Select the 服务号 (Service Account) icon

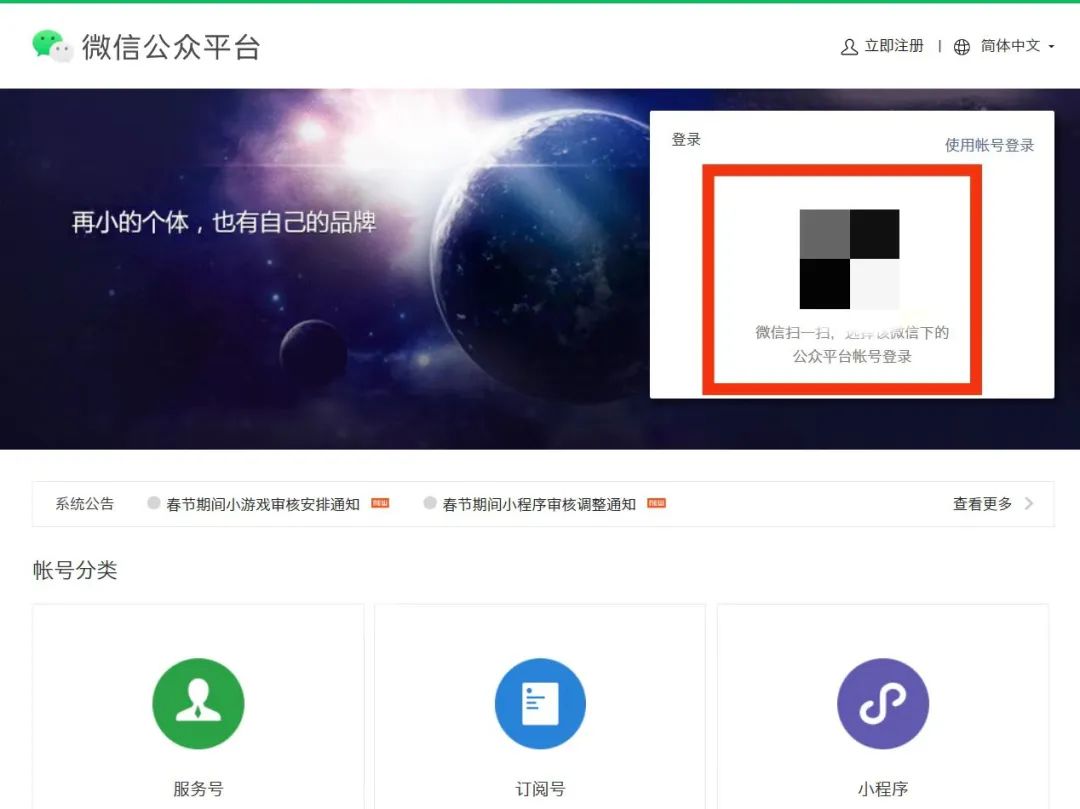pyautogui.click(x=197, y=703)
